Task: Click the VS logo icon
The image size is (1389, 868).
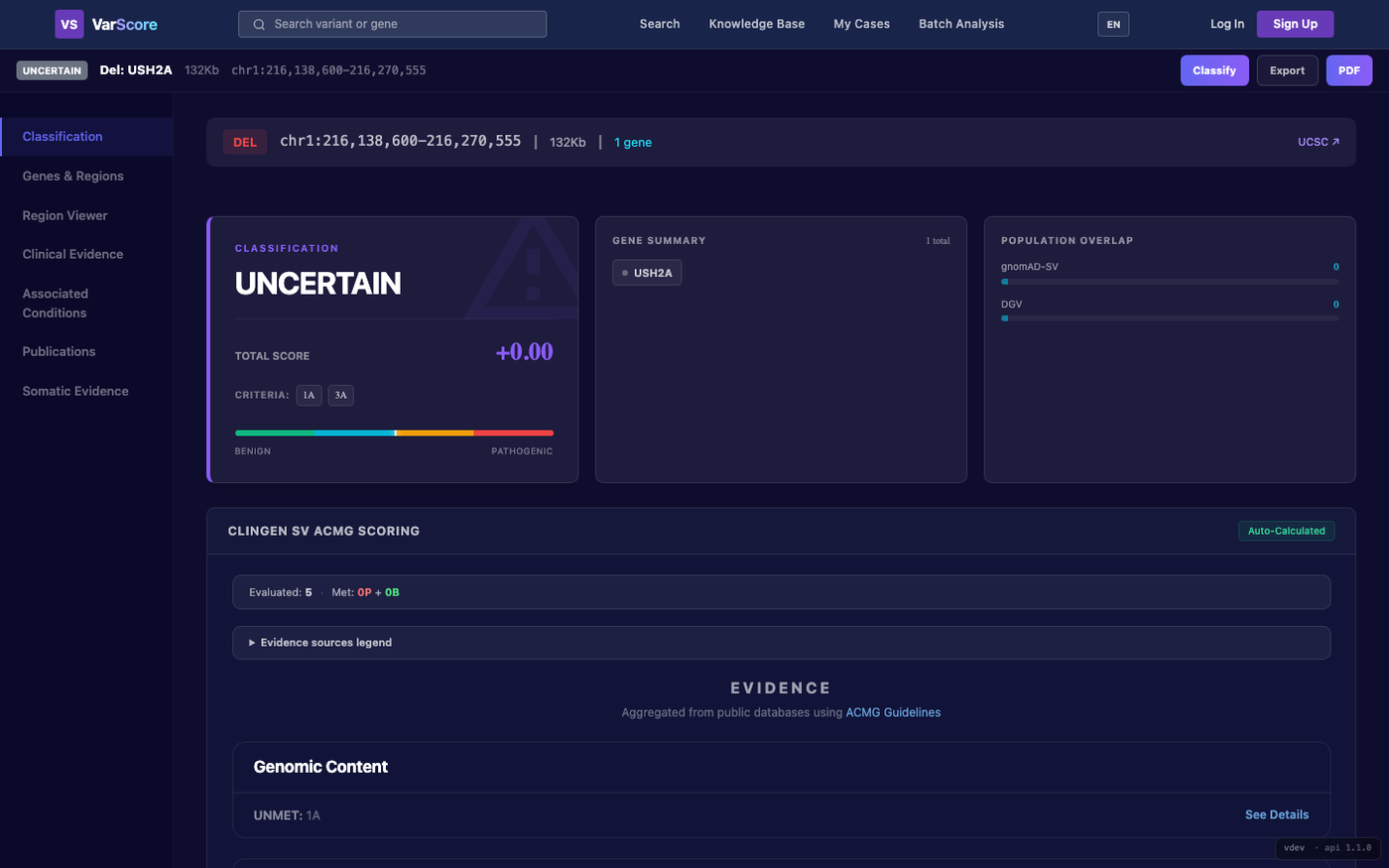Action: (x=69, y=24)
